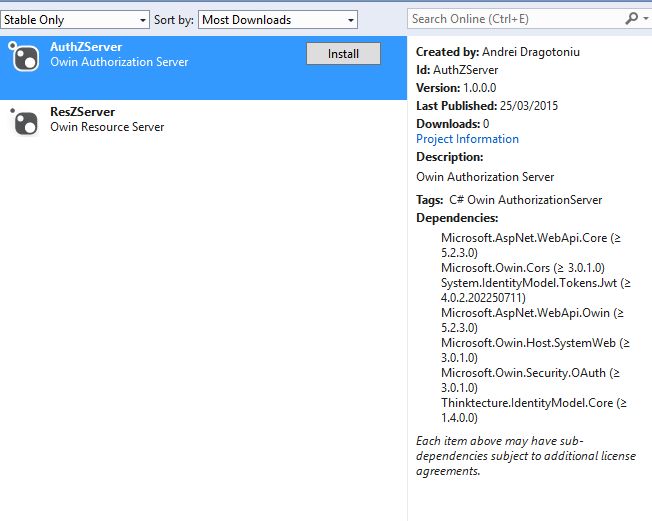
Task: Open the Project Information link
Action: (467, 139)
